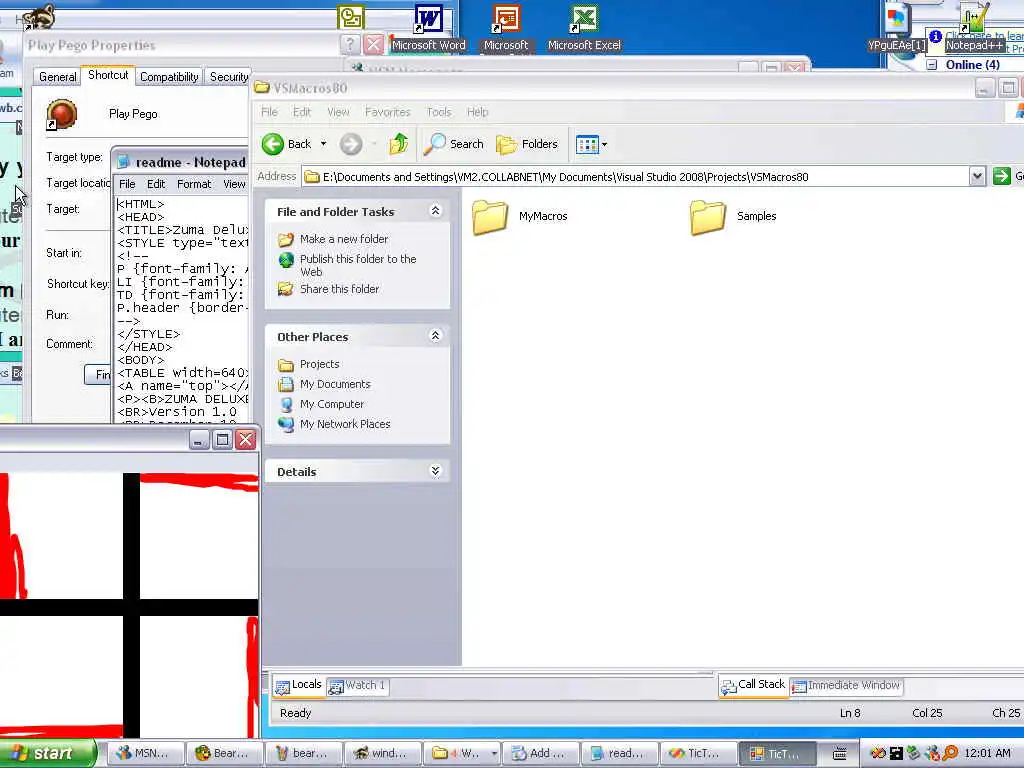Open Explorer Help menu
Viewport: 1024px width, 768px height.
coord(477,112)
